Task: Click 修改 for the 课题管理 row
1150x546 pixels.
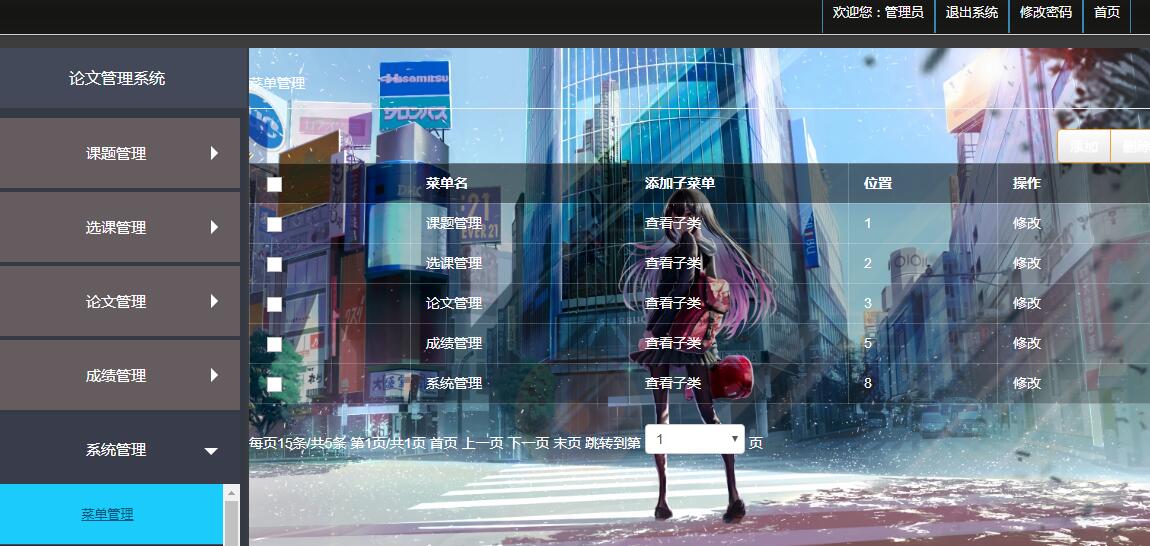Action: (x=1027, y=223)
